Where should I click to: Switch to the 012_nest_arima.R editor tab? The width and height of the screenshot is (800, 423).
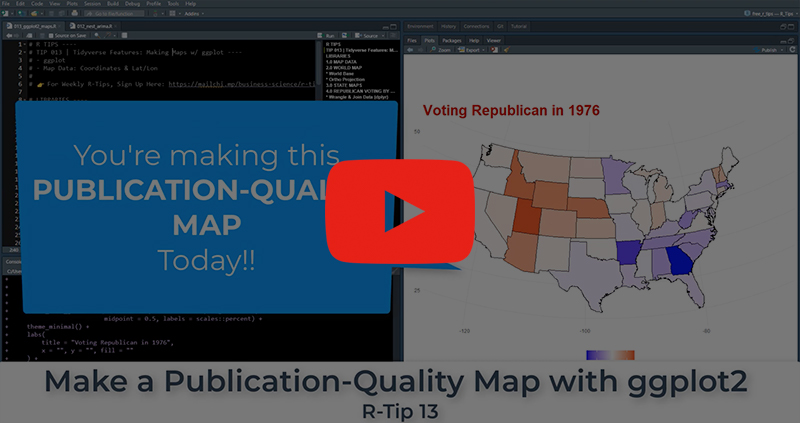point(94,26)
